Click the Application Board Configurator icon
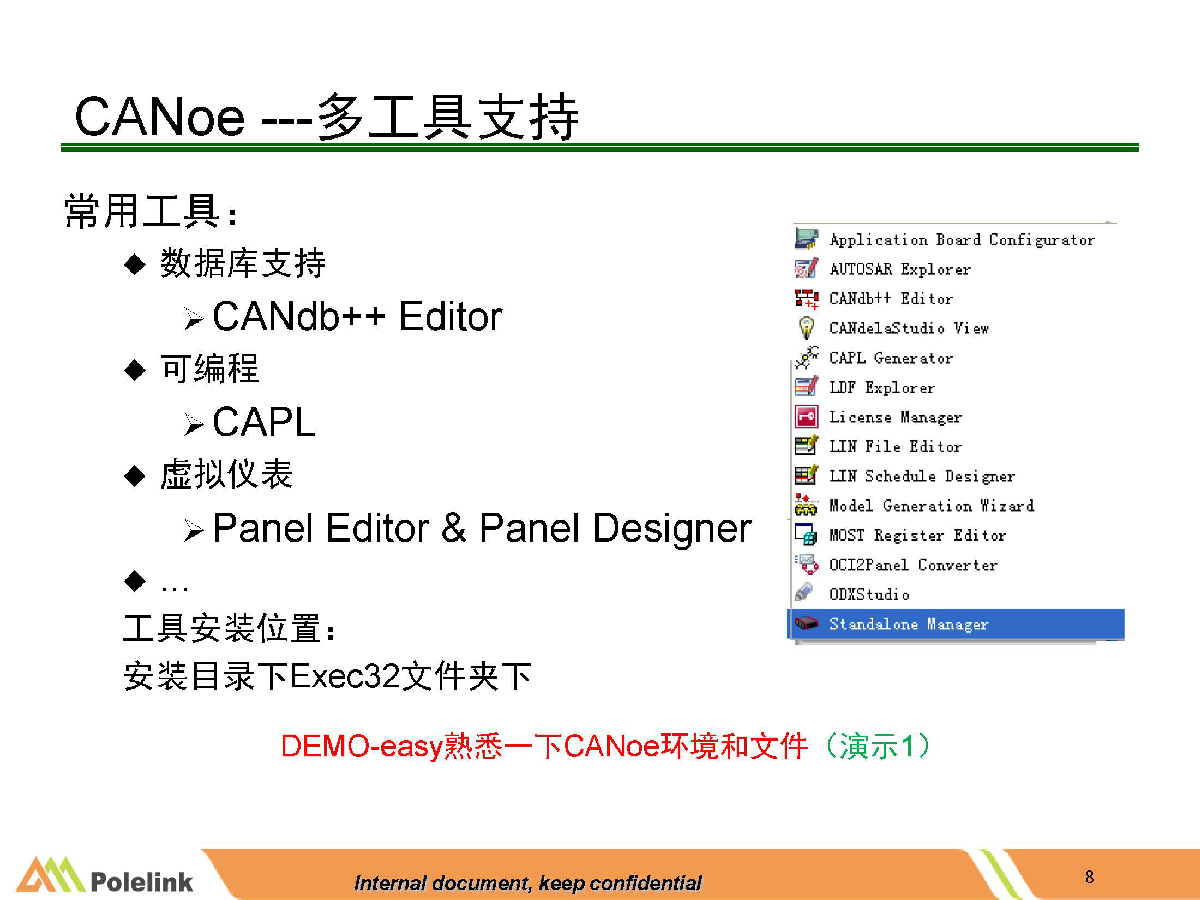1200x900 pixels. (x=806, y=239)
